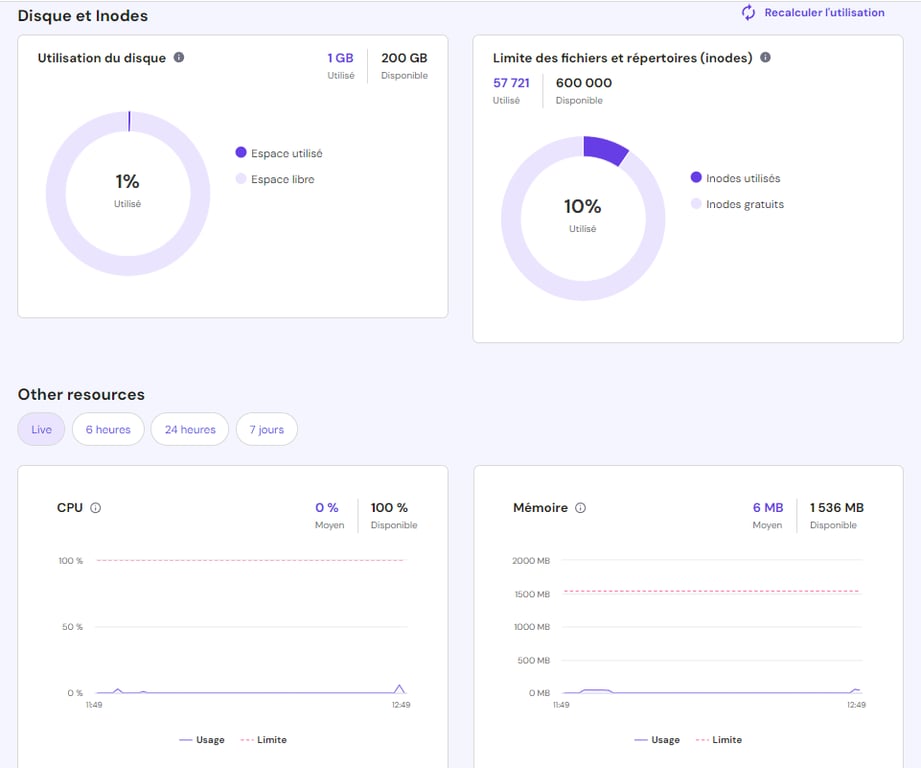Click the 57 721 inodes used value
The width and height of the screenshot is (921, 768).
coord(512,83)
